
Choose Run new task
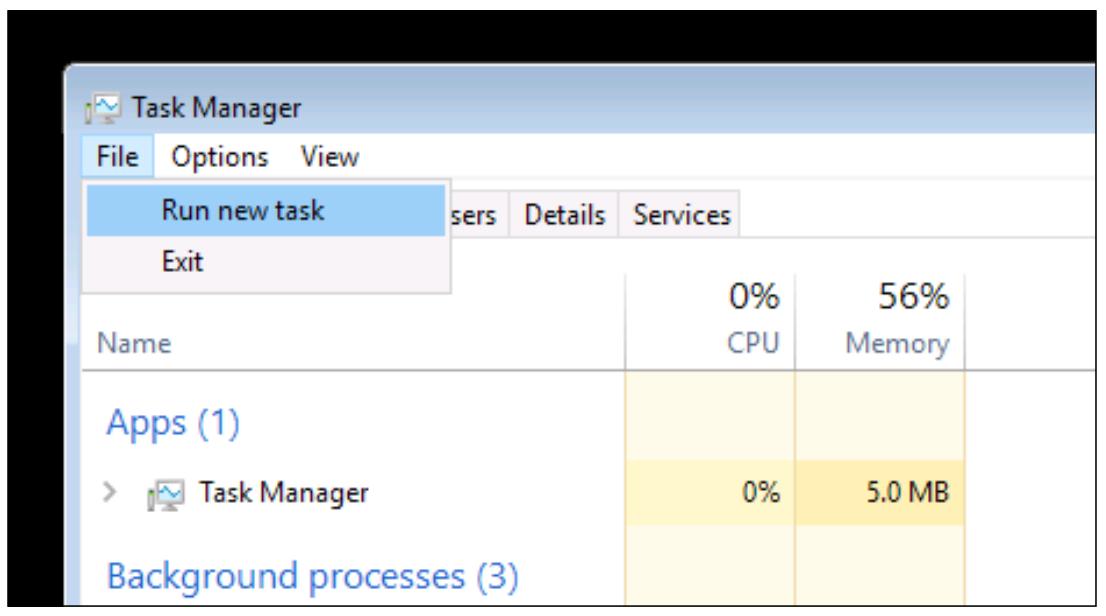266,210
